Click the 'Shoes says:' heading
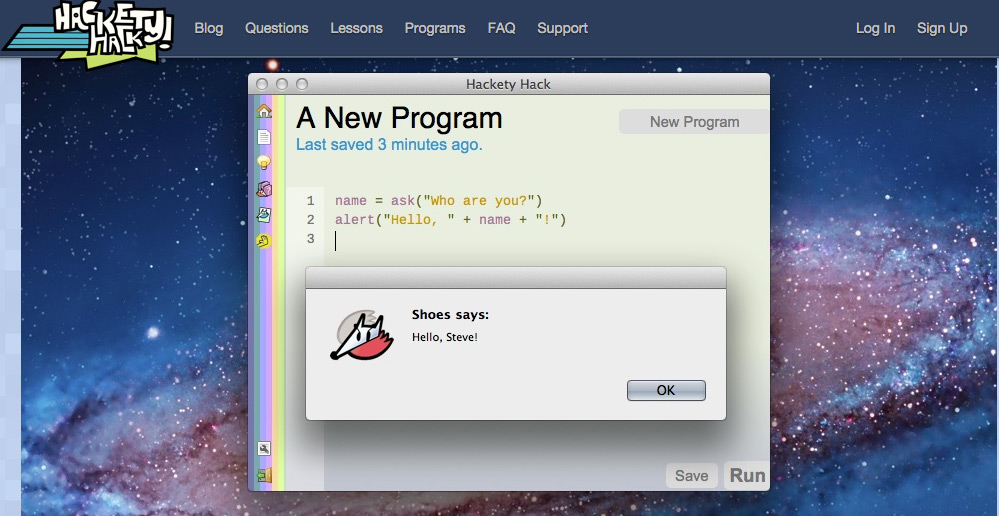This screenshot has height=516, width=999. (x=450, y=315)
